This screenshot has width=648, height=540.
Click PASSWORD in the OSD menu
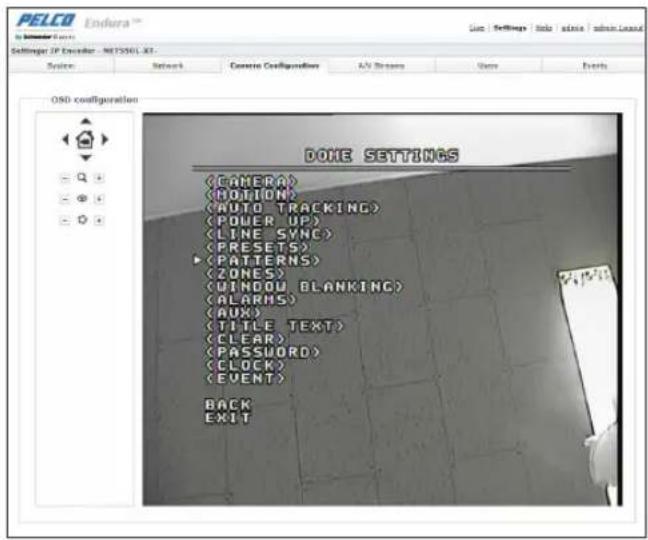pyautogui.click(x=263, y=352)
